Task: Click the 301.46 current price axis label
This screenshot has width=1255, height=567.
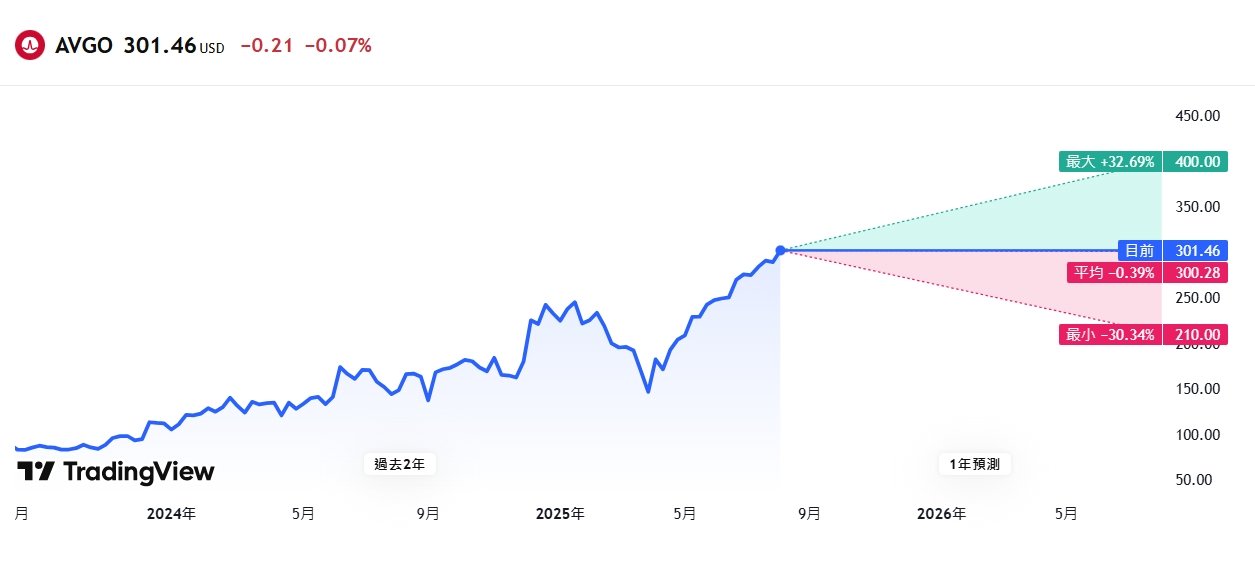Action: (1197, 250)
